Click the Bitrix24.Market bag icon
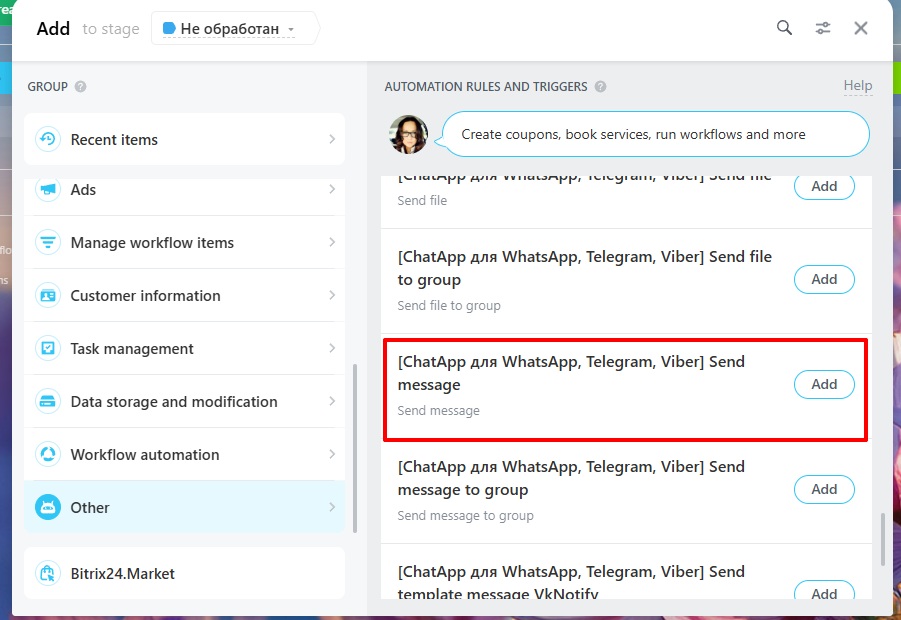 pyautogui.click(x=47, y=574)
